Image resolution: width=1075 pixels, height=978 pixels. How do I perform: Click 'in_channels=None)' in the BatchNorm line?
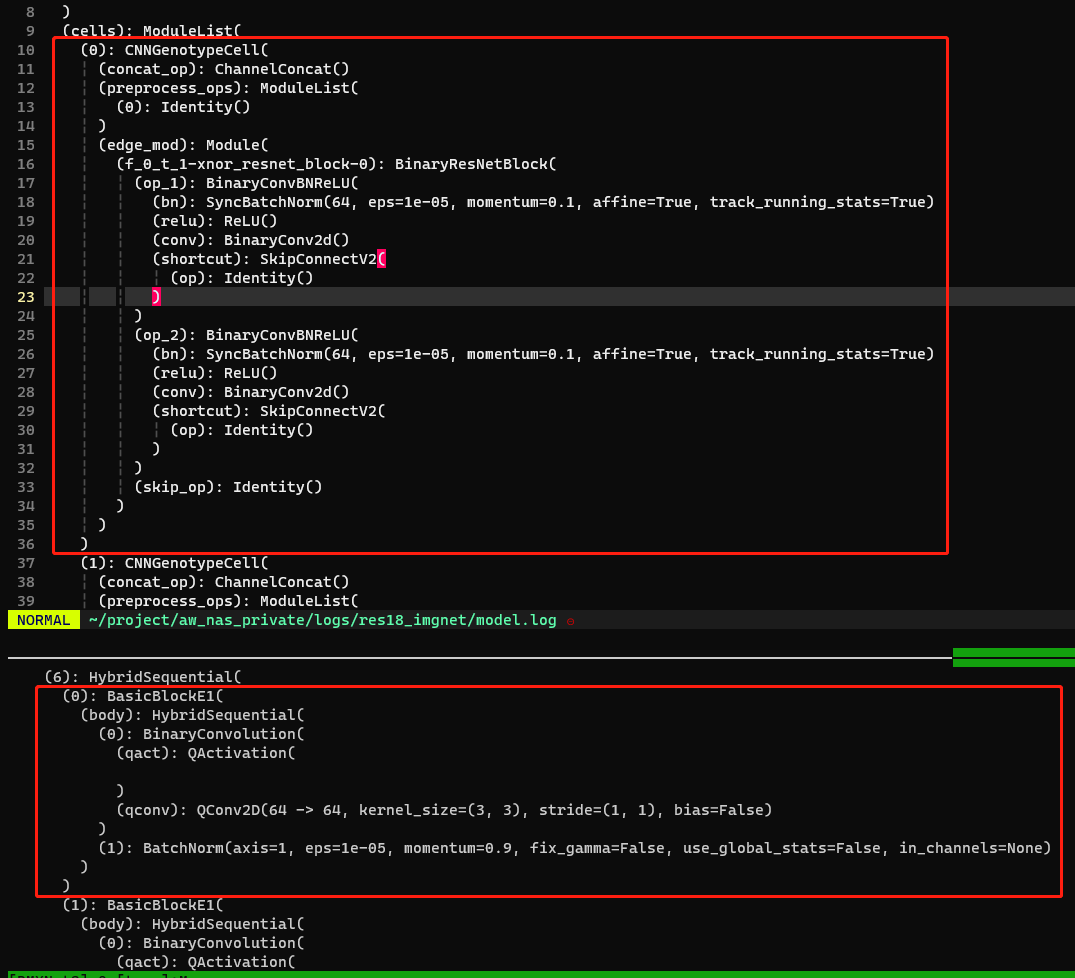coord(975,848)
